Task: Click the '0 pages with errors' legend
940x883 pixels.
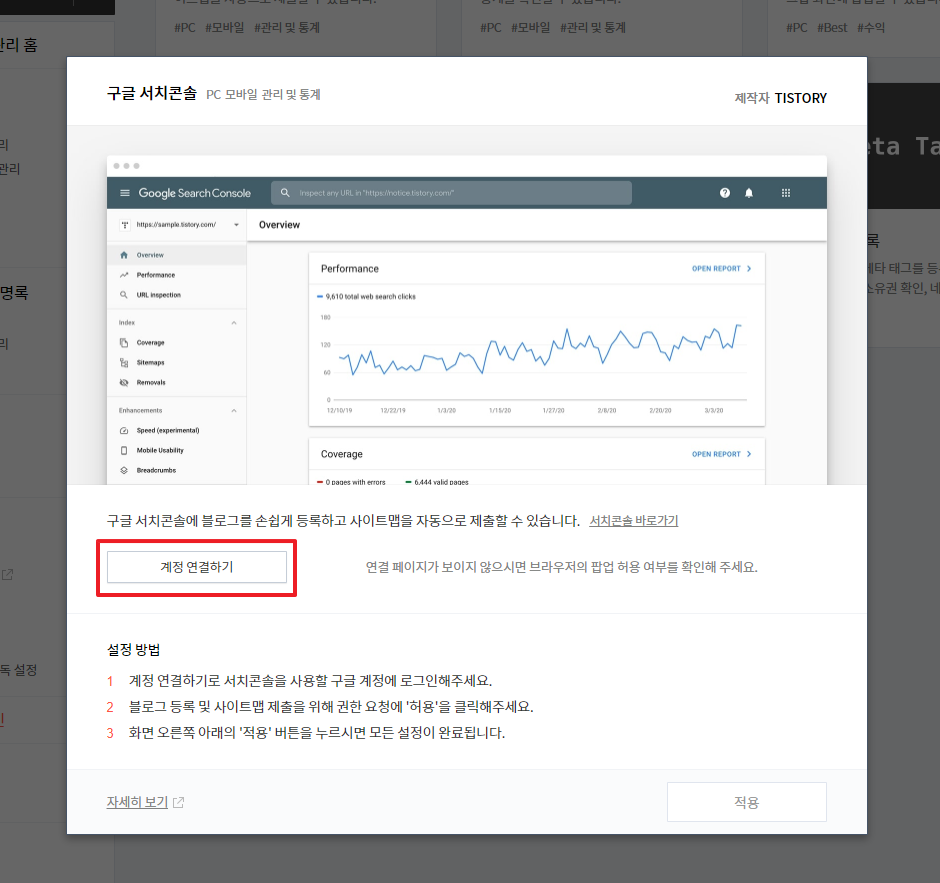Action: click(x=351, y=482)
